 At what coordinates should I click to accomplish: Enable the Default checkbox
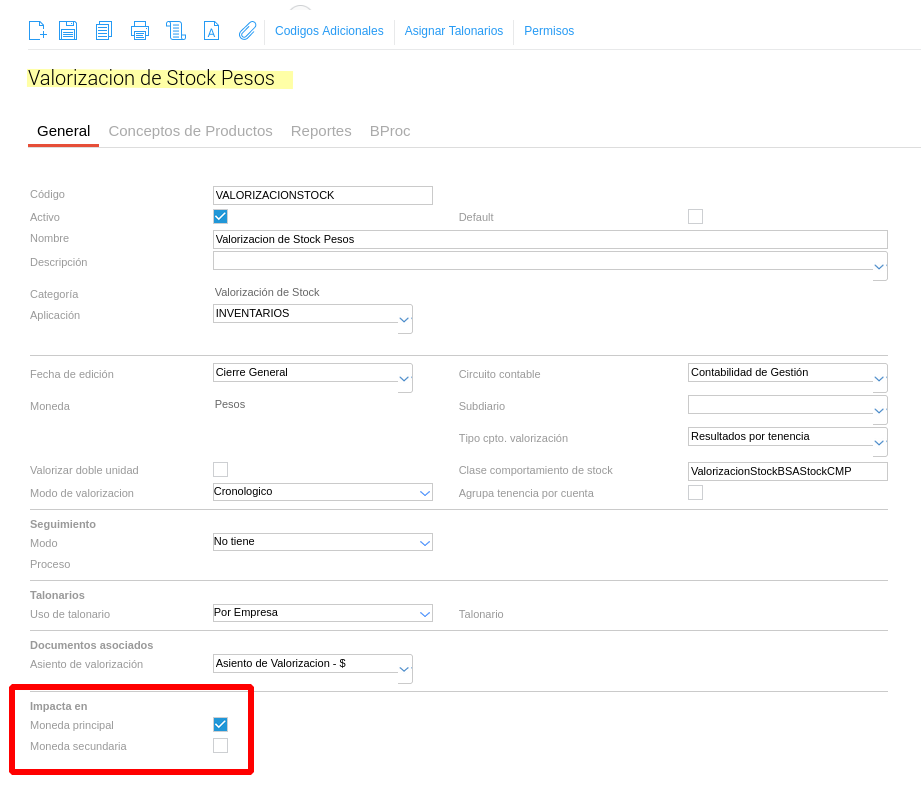pyautogui.click(x=695, y=216)
